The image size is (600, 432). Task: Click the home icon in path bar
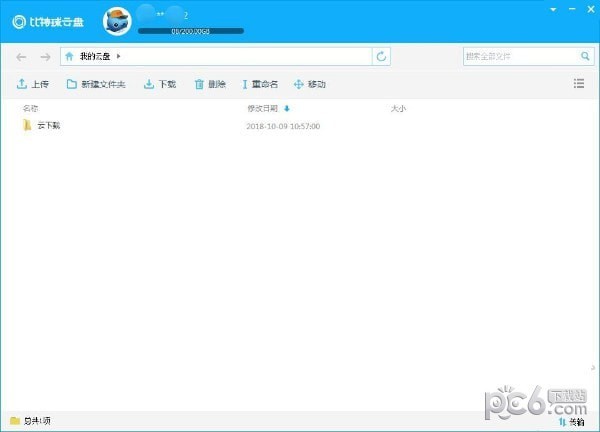tap(69, 57)
